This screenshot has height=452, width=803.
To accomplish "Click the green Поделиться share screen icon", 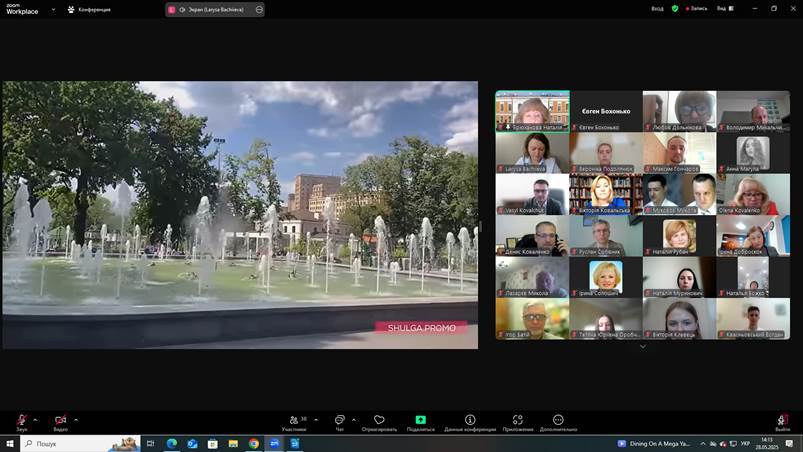I will pyautogui.click(x=421, y=421).
